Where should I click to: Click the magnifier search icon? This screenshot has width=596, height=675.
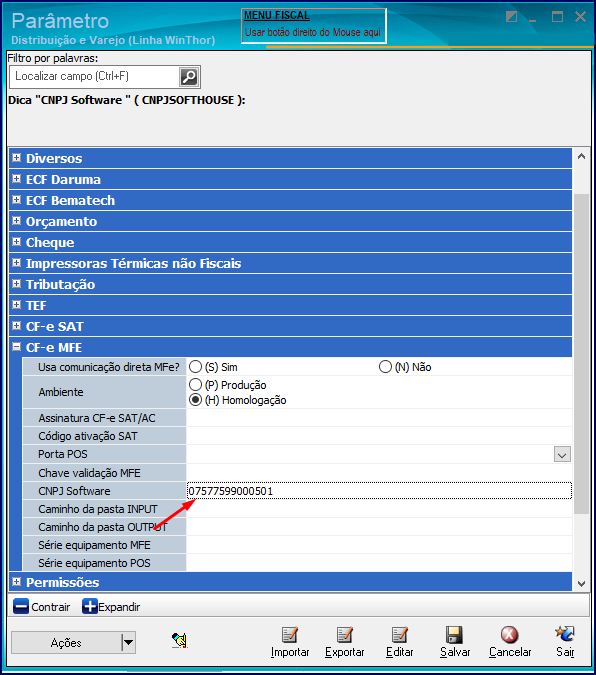pyautogui.click(x=189, y=77)
